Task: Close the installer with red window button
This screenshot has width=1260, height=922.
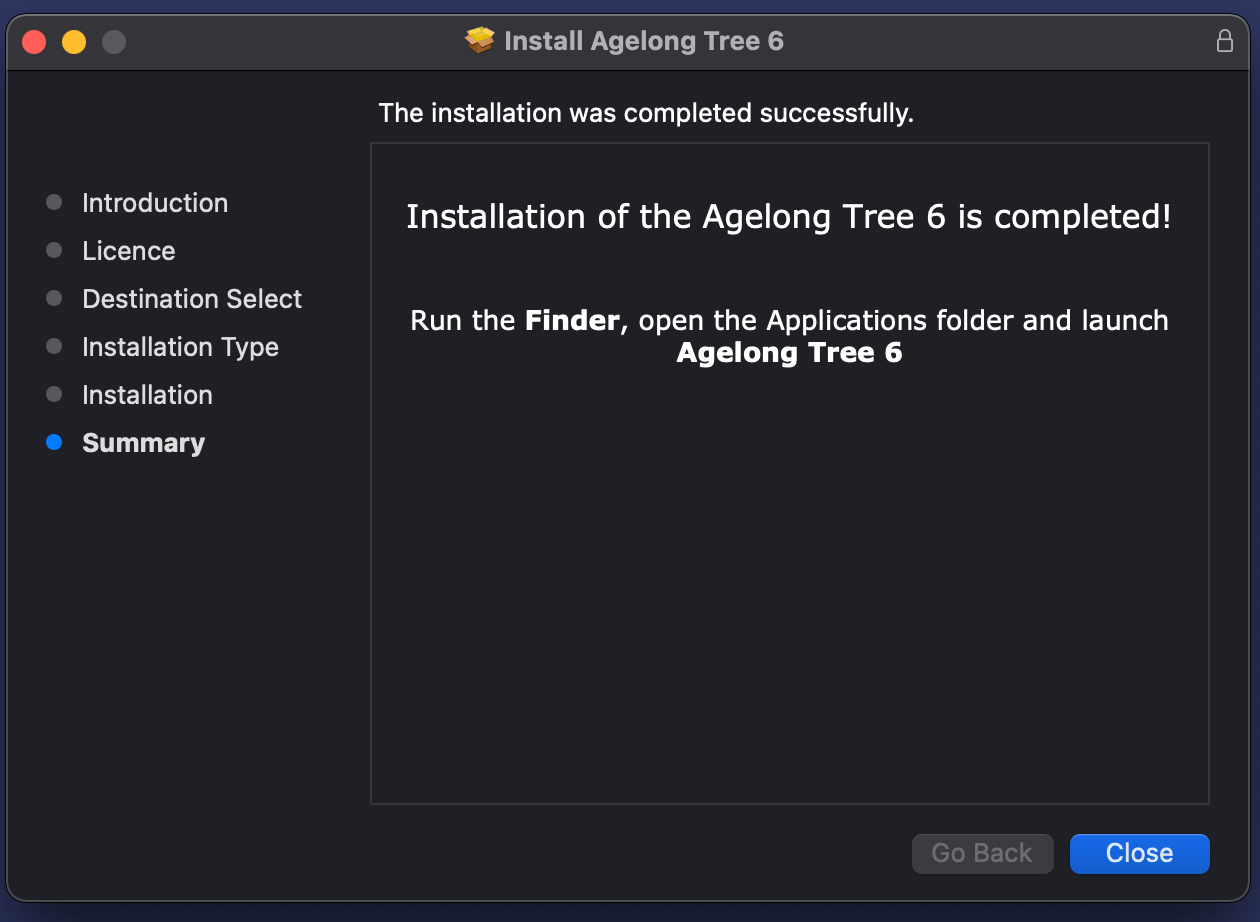Action: coord(35,42)
